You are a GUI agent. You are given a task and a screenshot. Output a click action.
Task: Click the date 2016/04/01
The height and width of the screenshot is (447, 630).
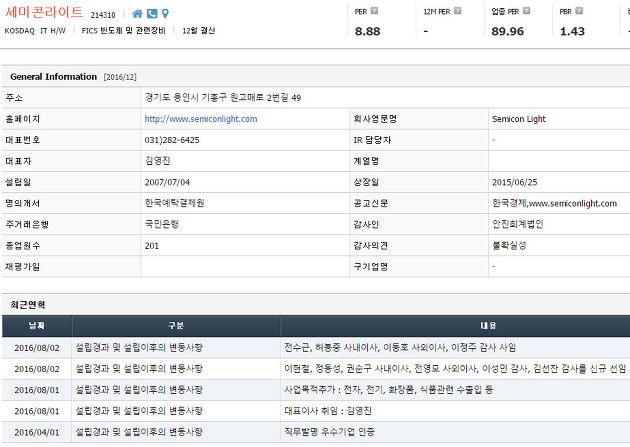point(37,433)
